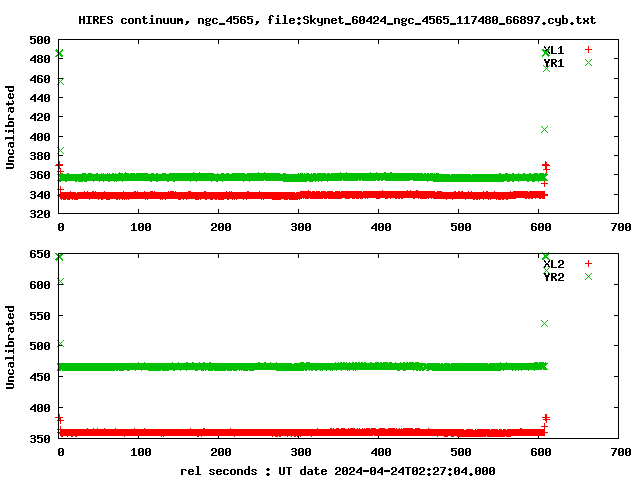Click the 650 tick label on lower plot

[x=40, y=254]
